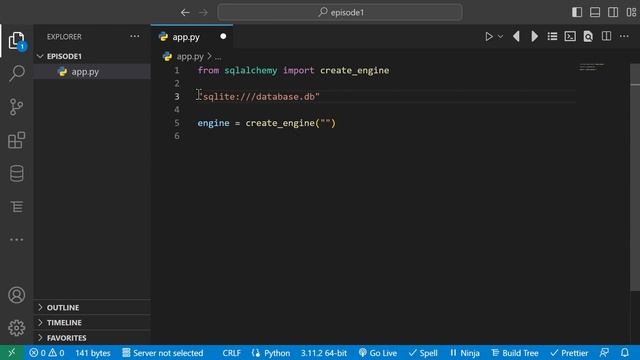
Task: Choose the 3.11.2 64-bit interpreter
Action: pos(324,353)
